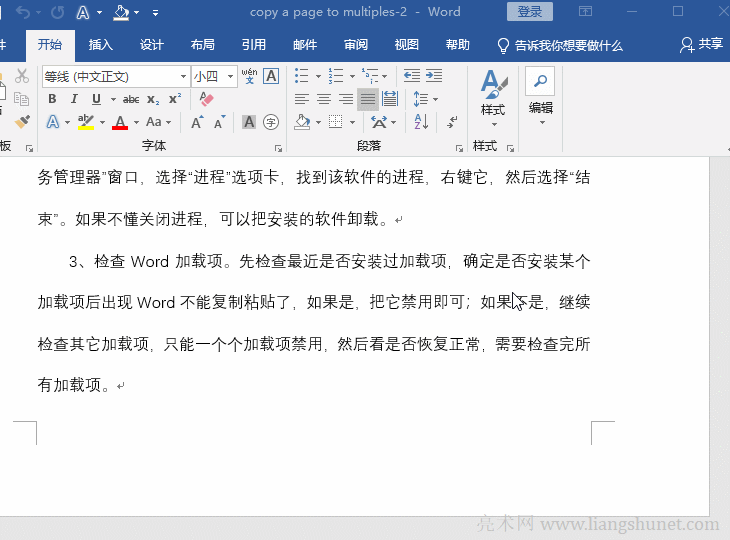Apply yellow text highlight color

tap(86, 122)
